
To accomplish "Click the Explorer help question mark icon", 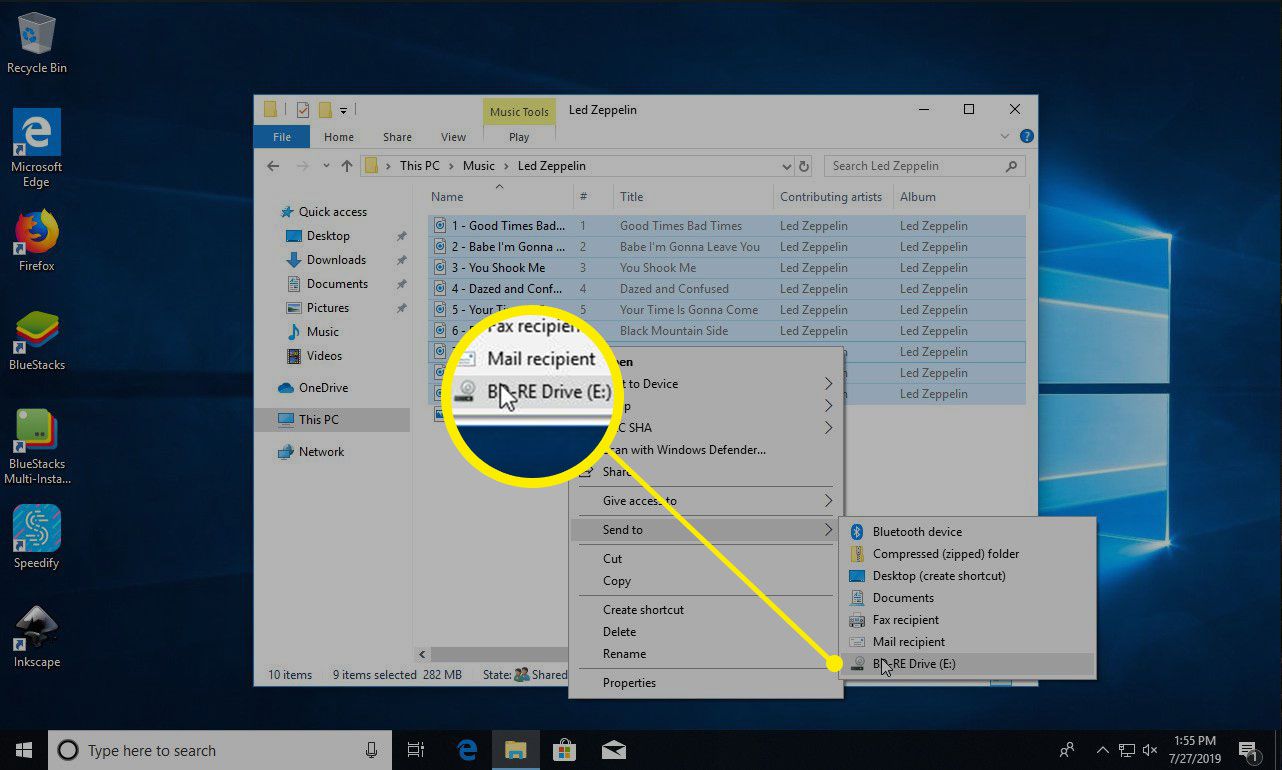I will [1026, 137].
